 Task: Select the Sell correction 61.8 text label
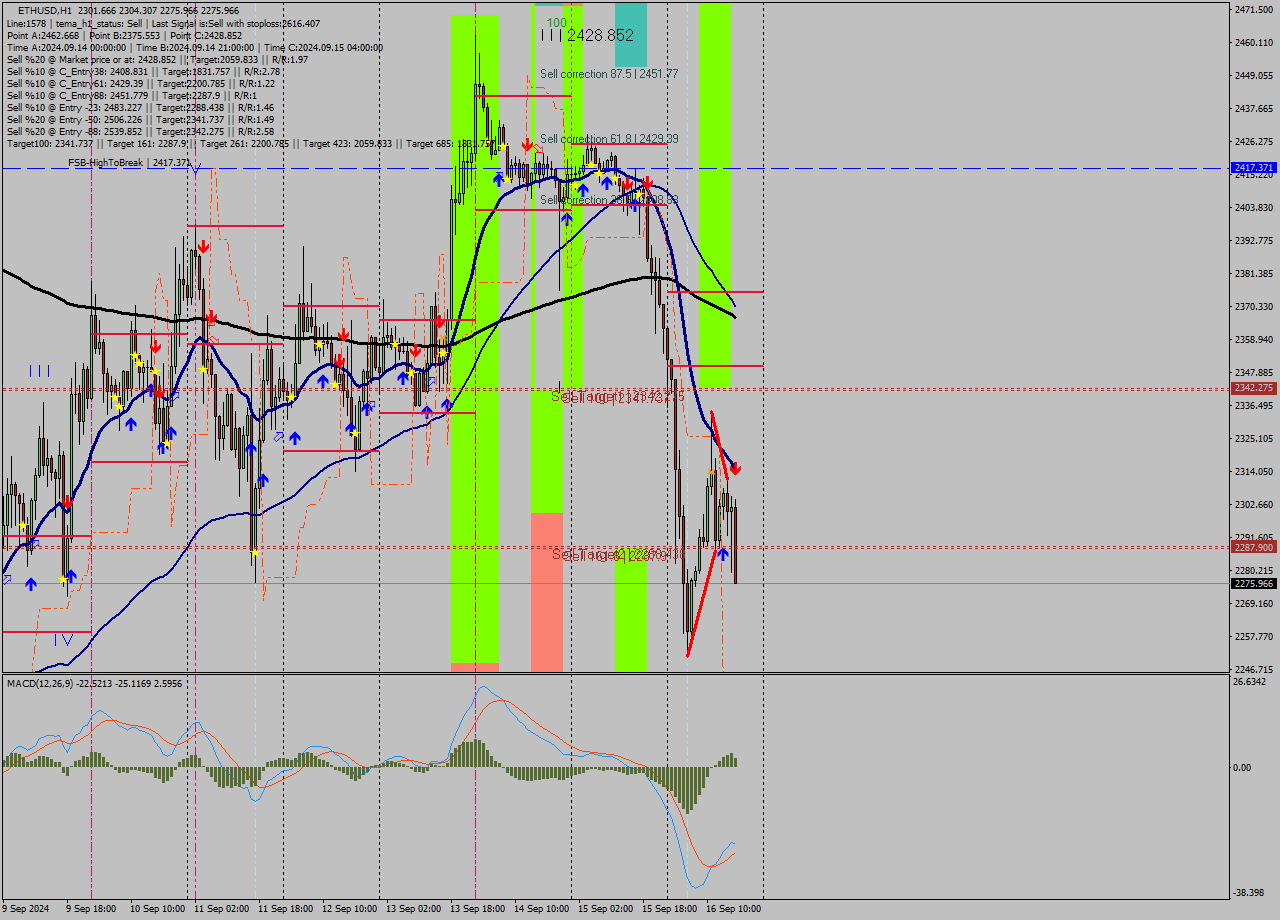tap(608, 139)
